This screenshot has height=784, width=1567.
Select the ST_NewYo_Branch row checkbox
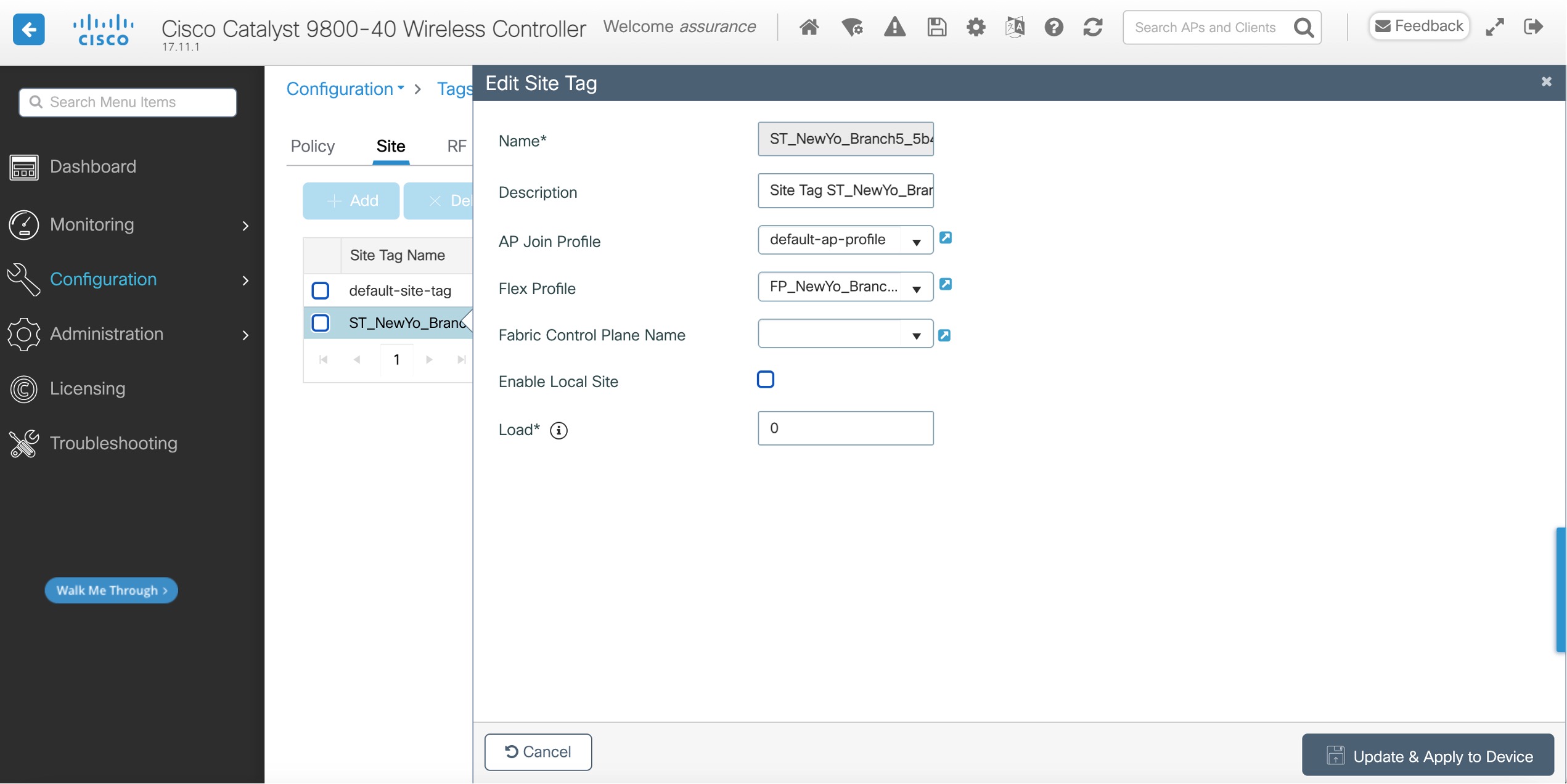click(321, 323)
